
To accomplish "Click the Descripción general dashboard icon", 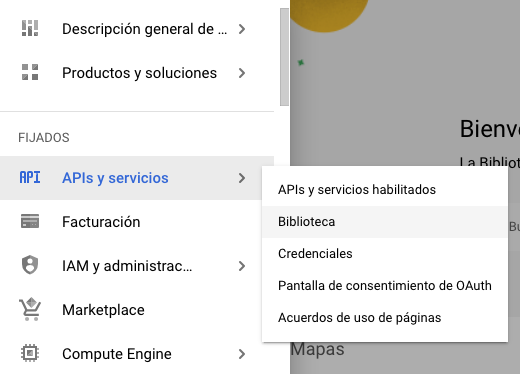I will [30, 28].
